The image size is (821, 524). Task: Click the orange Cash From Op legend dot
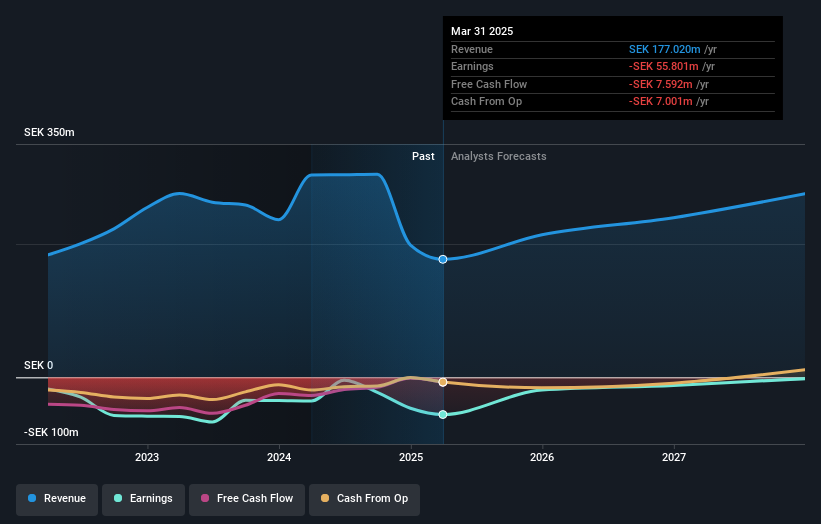tap(325, 498)
